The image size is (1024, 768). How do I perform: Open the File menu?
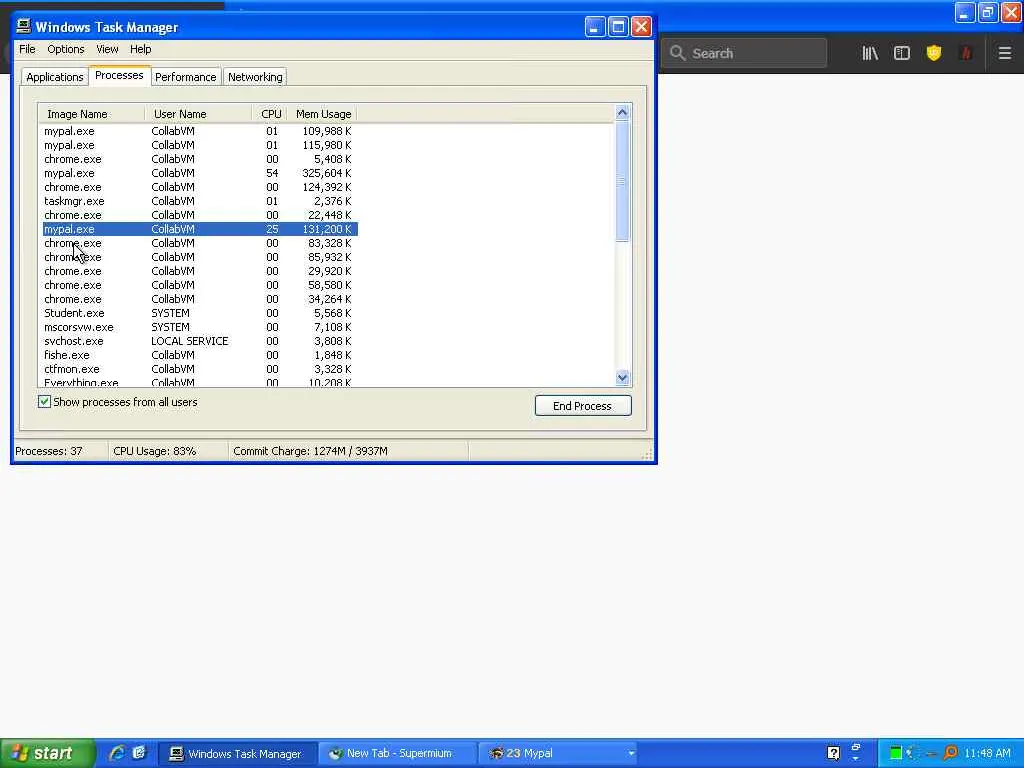pos(27,49)
